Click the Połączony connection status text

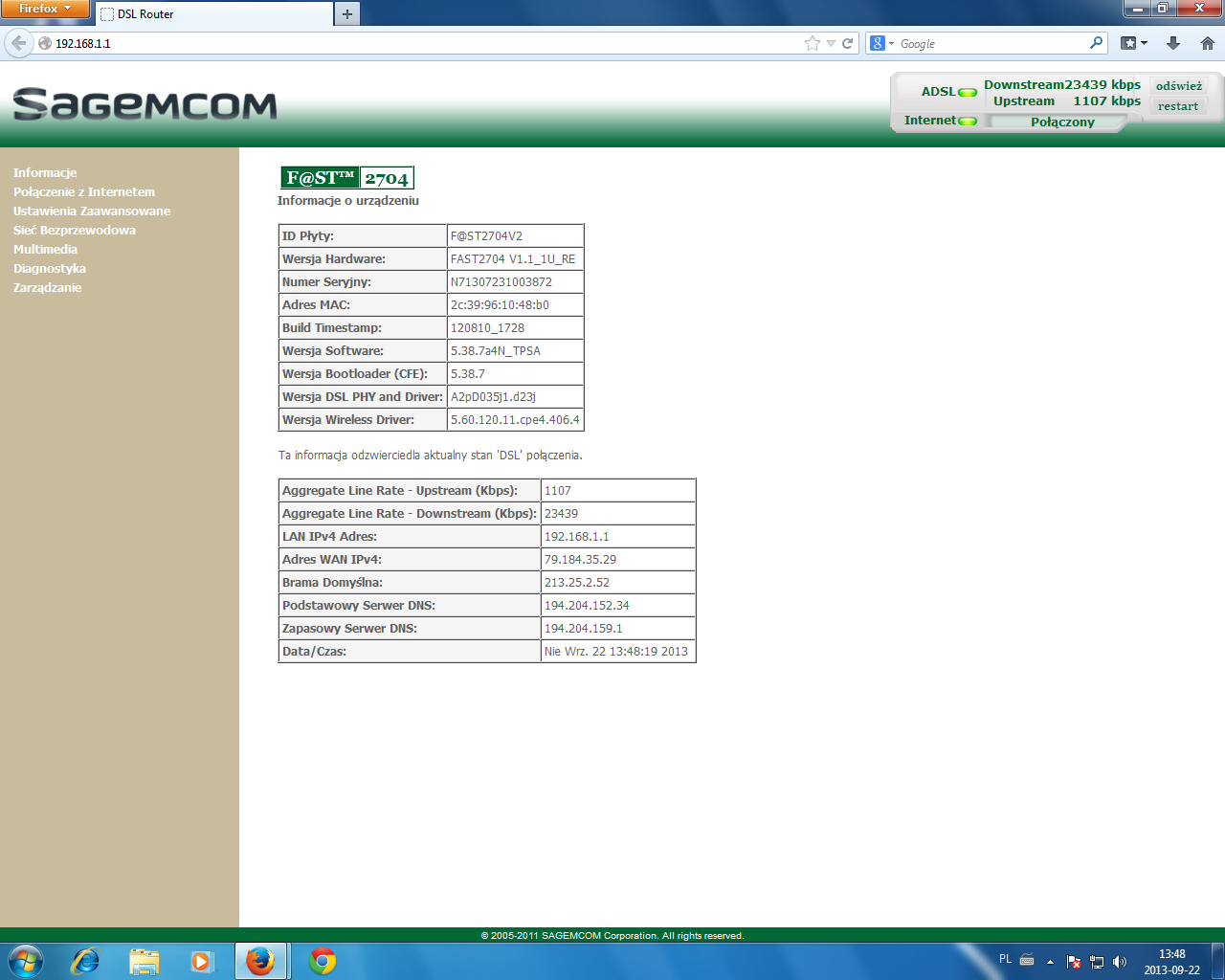tap(1062, 122)
